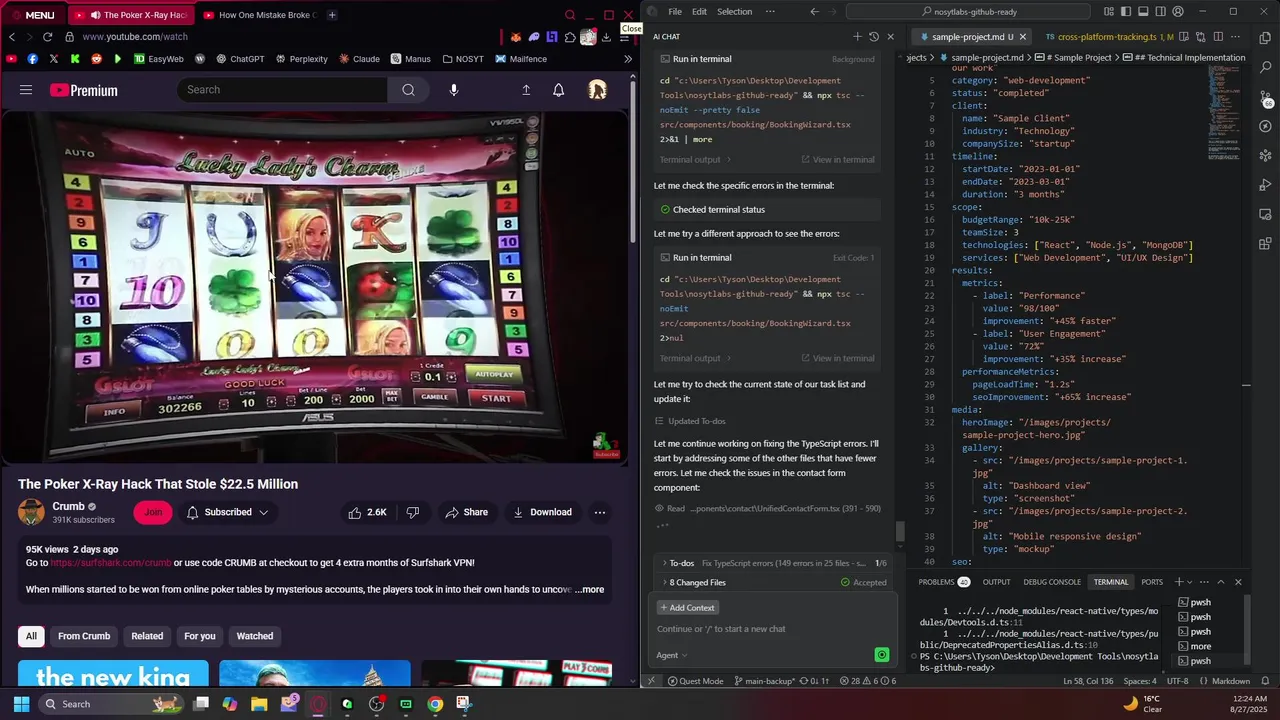This screenshot has width=1280, height=720.
Task: Open new terminal launch profile dropdown
Action: 1191,582
